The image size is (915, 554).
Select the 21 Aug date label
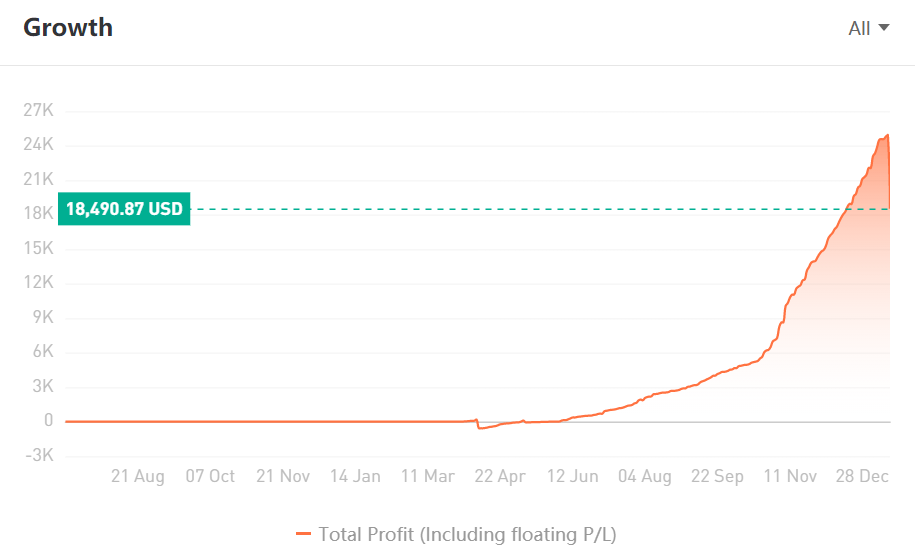pos(137,476)
